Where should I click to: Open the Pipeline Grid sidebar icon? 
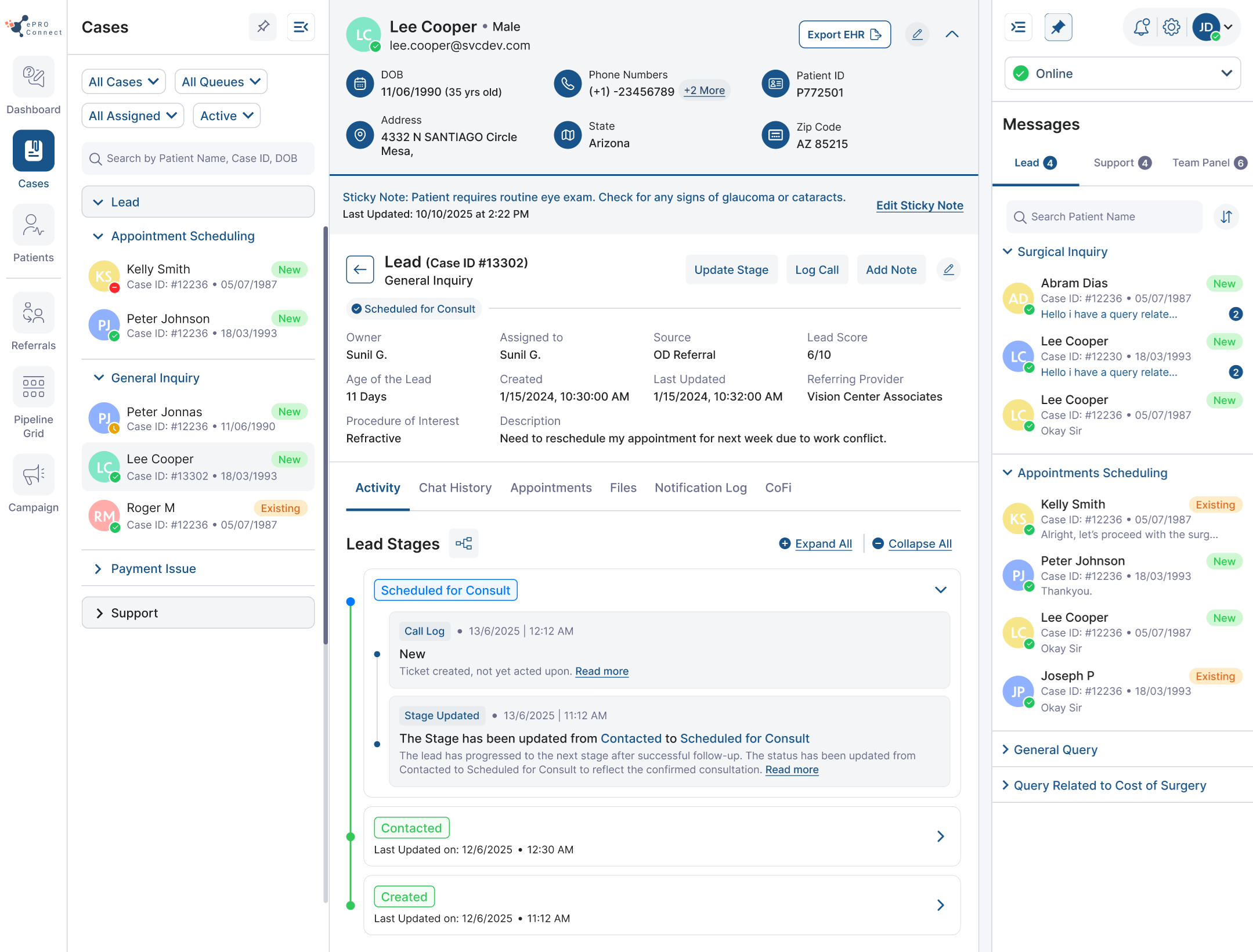coord(33,387)
